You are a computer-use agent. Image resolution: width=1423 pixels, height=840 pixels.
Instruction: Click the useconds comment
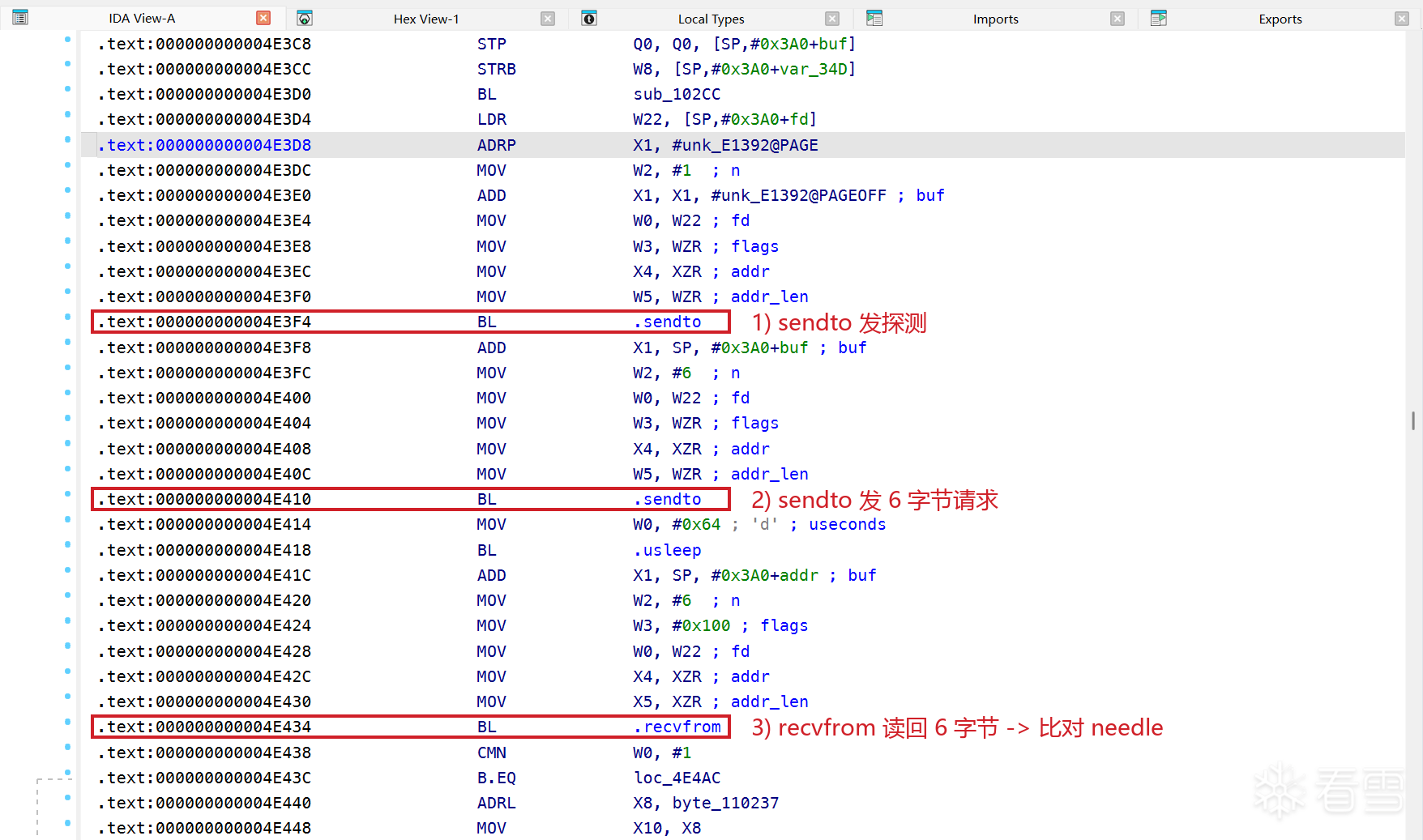[847, 524]
